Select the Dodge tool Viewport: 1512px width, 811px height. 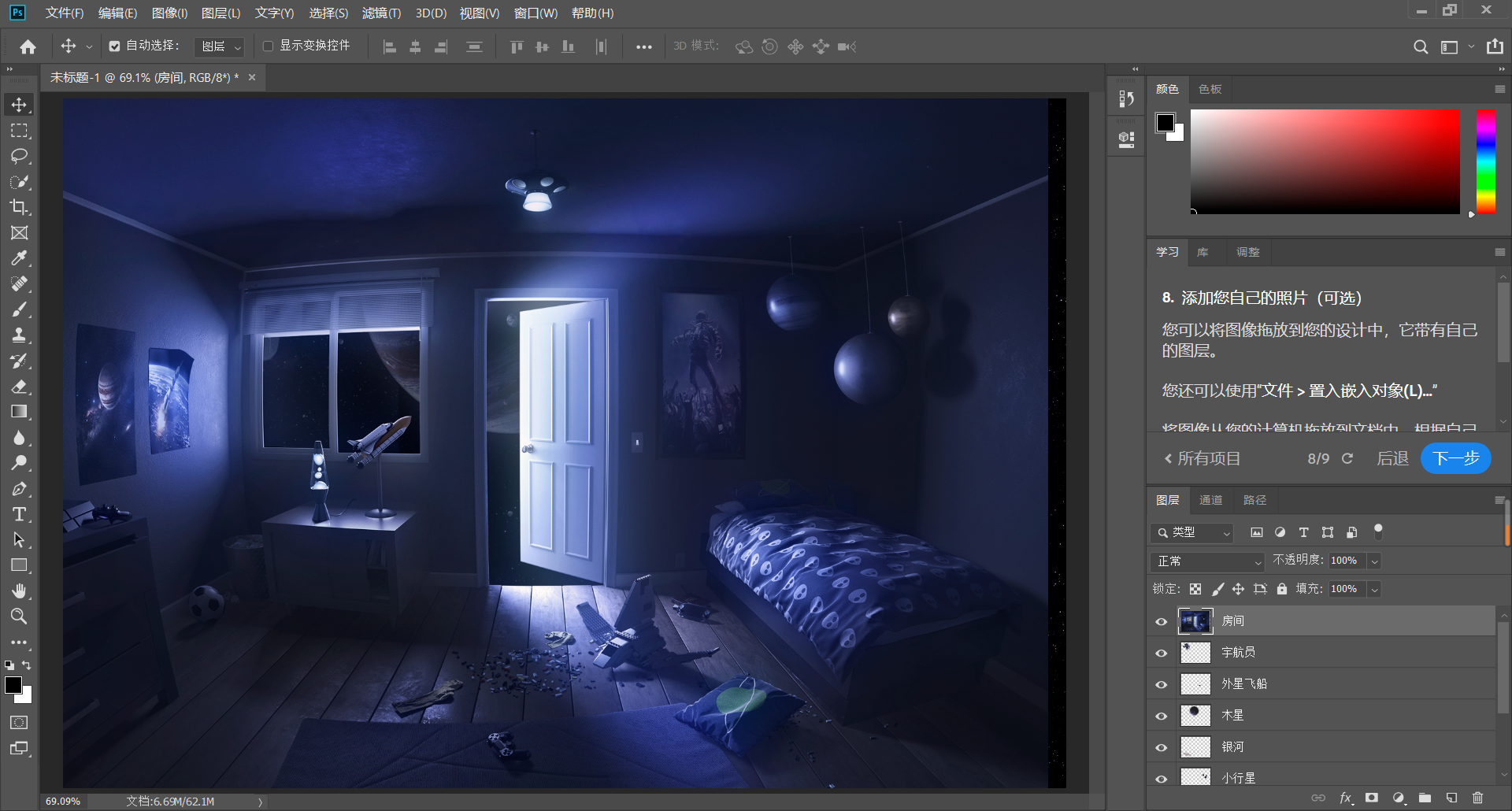(x=19, y=463)
